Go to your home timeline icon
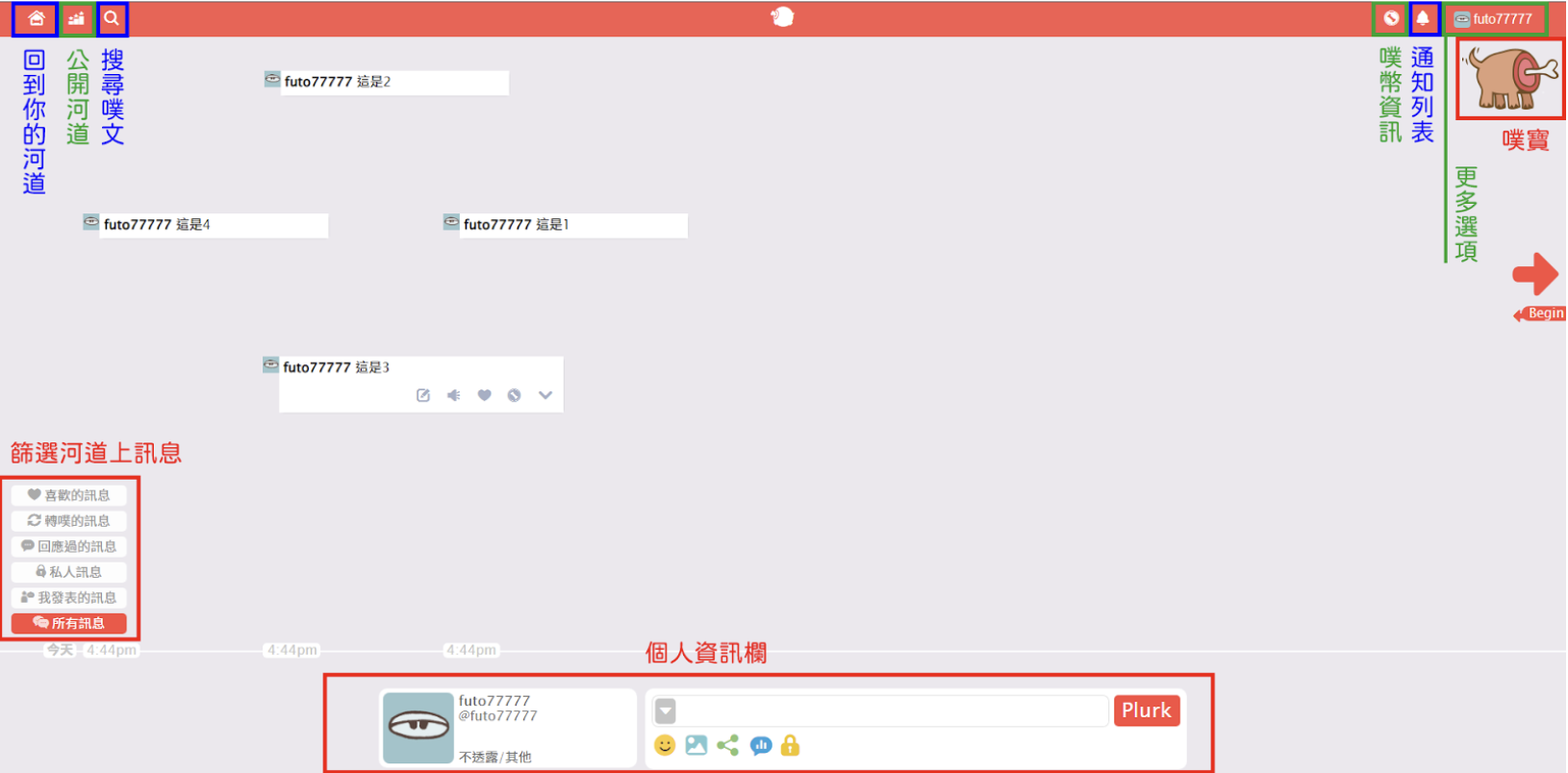This screenshot has width=1568, height=773. coord(36,18)
